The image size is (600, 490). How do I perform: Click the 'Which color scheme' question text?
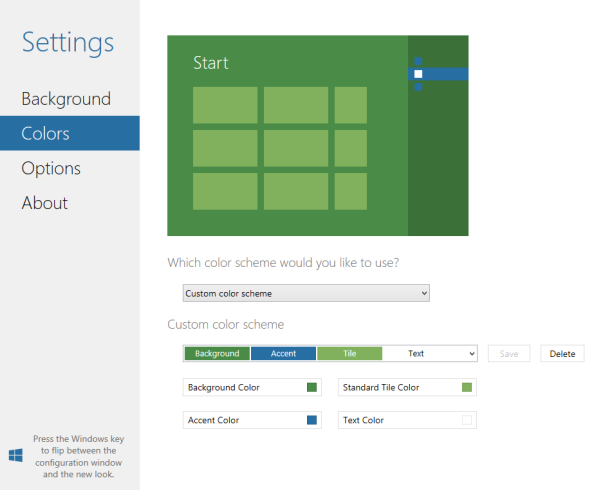coord(283,263)
